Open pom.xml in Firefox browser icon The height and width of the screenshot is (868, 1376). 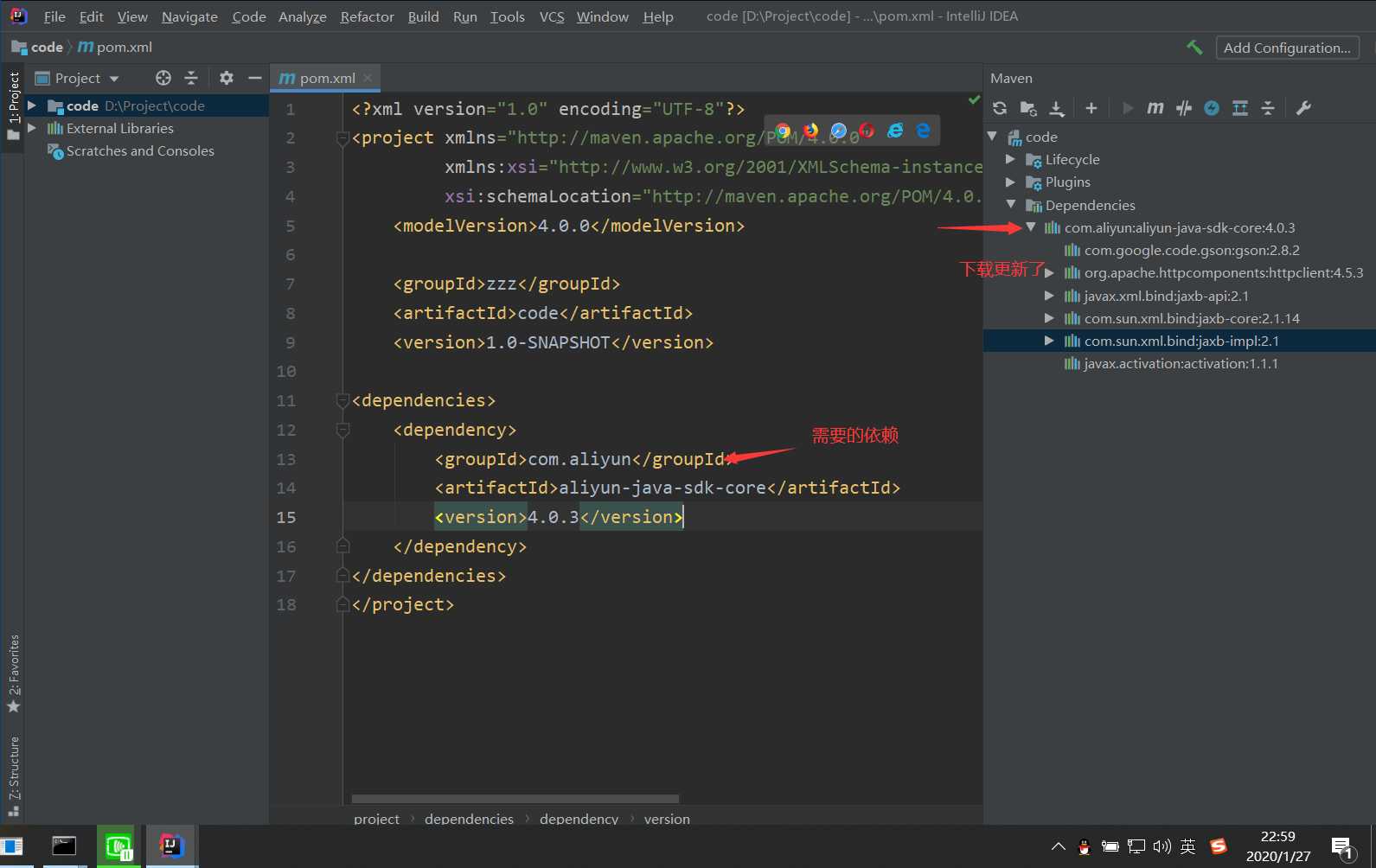coord(810,131)
